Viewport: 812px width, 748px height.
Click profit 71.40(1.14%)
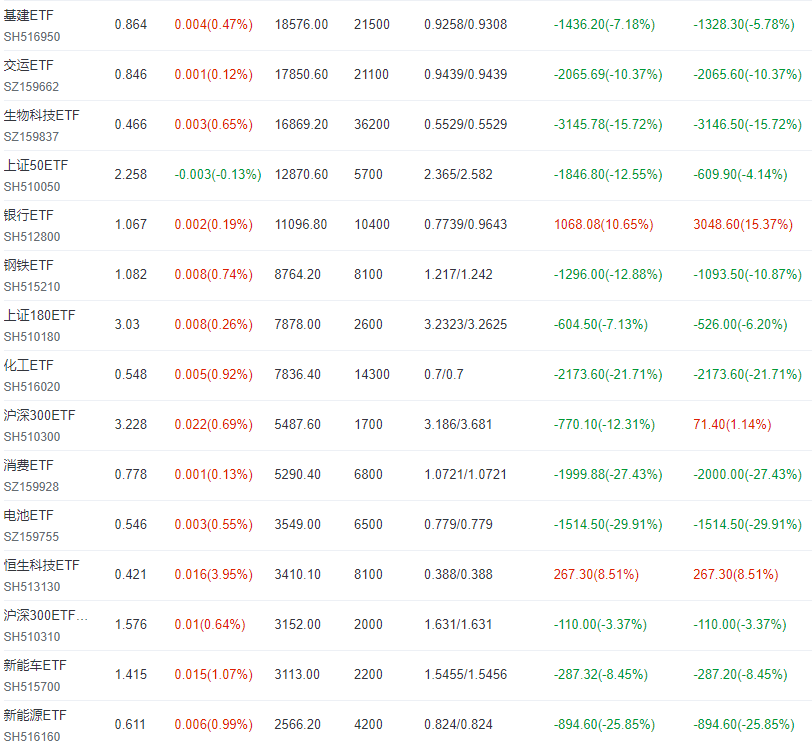732,424
